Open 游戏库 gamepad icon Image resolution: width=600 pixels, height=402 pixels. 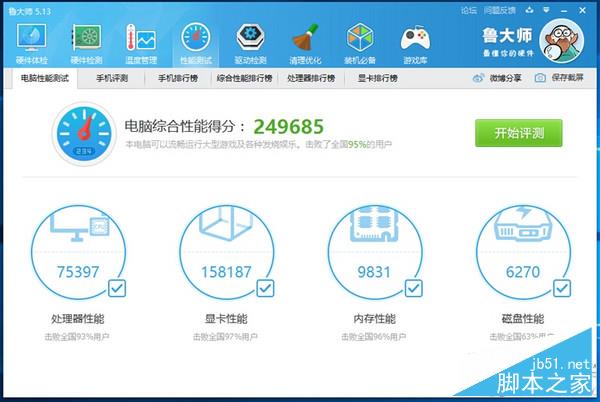[415, 38]
